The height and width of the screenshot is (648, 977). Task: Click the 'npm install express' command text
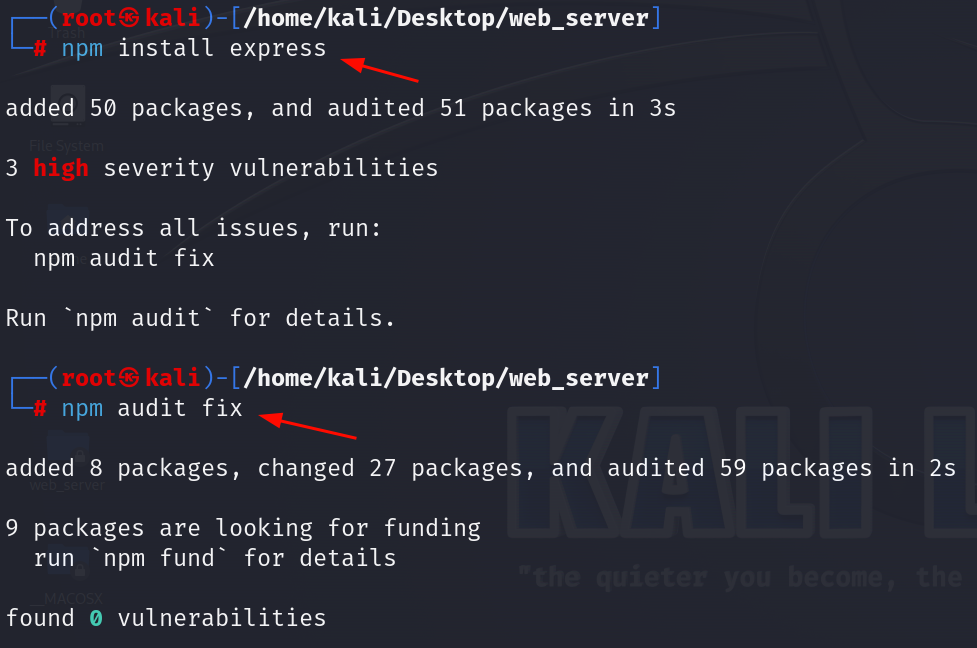(194, 49)
